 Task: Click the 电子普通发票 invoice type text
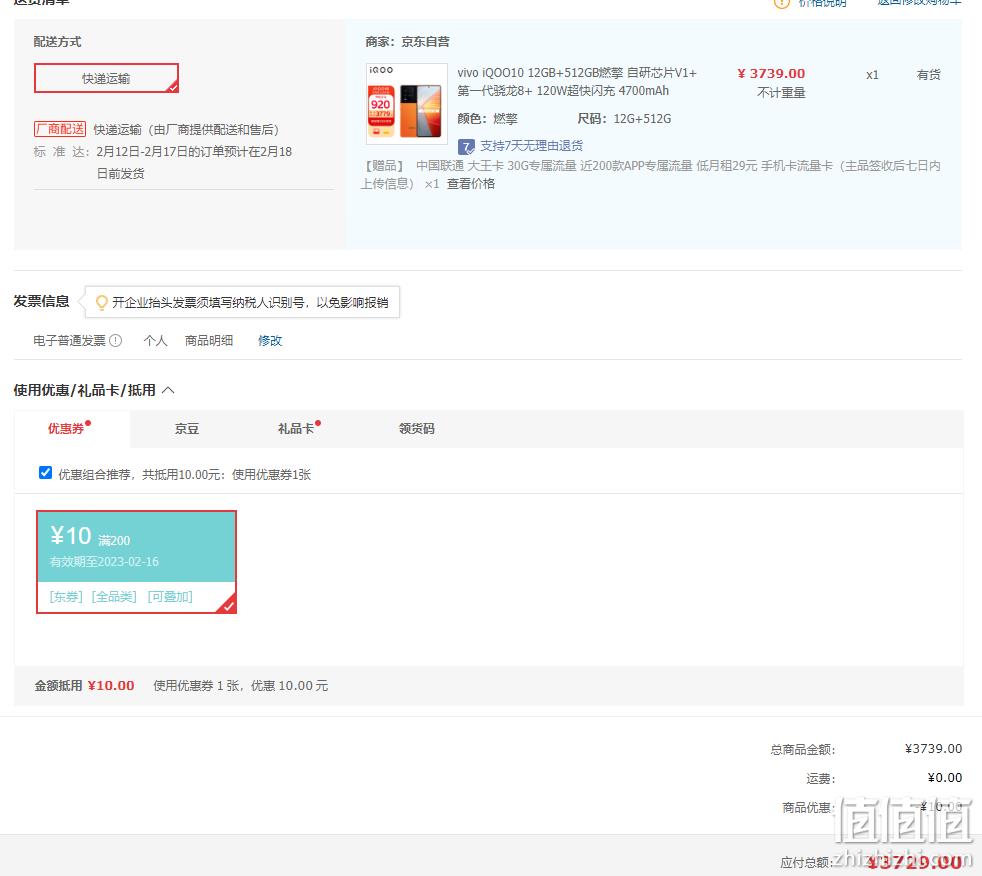pyautogui.click(x=70, y=341)
